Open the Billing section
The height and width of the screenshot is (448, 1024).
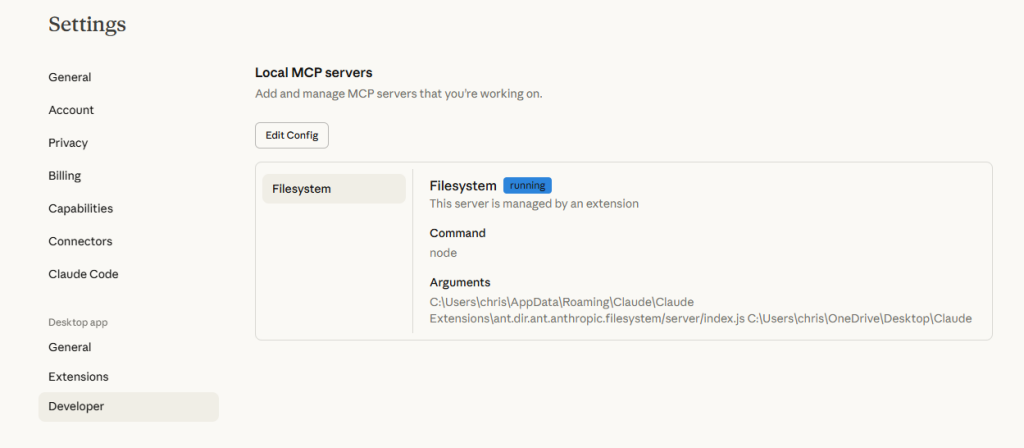[65, 176]
